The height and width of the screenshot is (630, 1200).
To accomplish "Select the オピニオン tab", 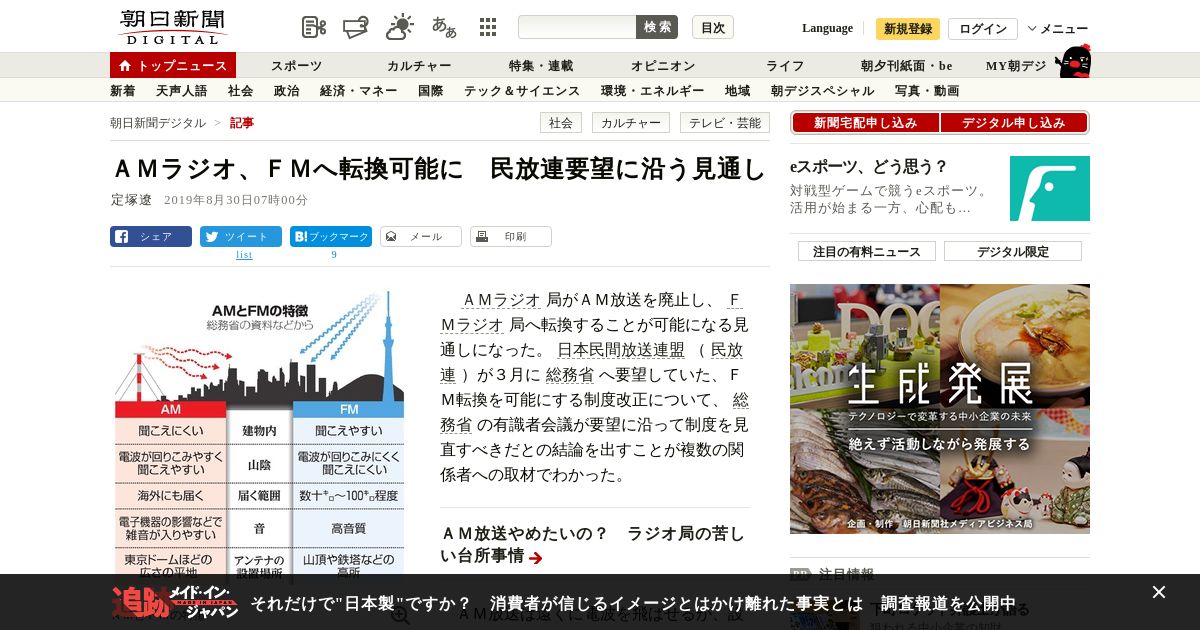I will [663, 66].
